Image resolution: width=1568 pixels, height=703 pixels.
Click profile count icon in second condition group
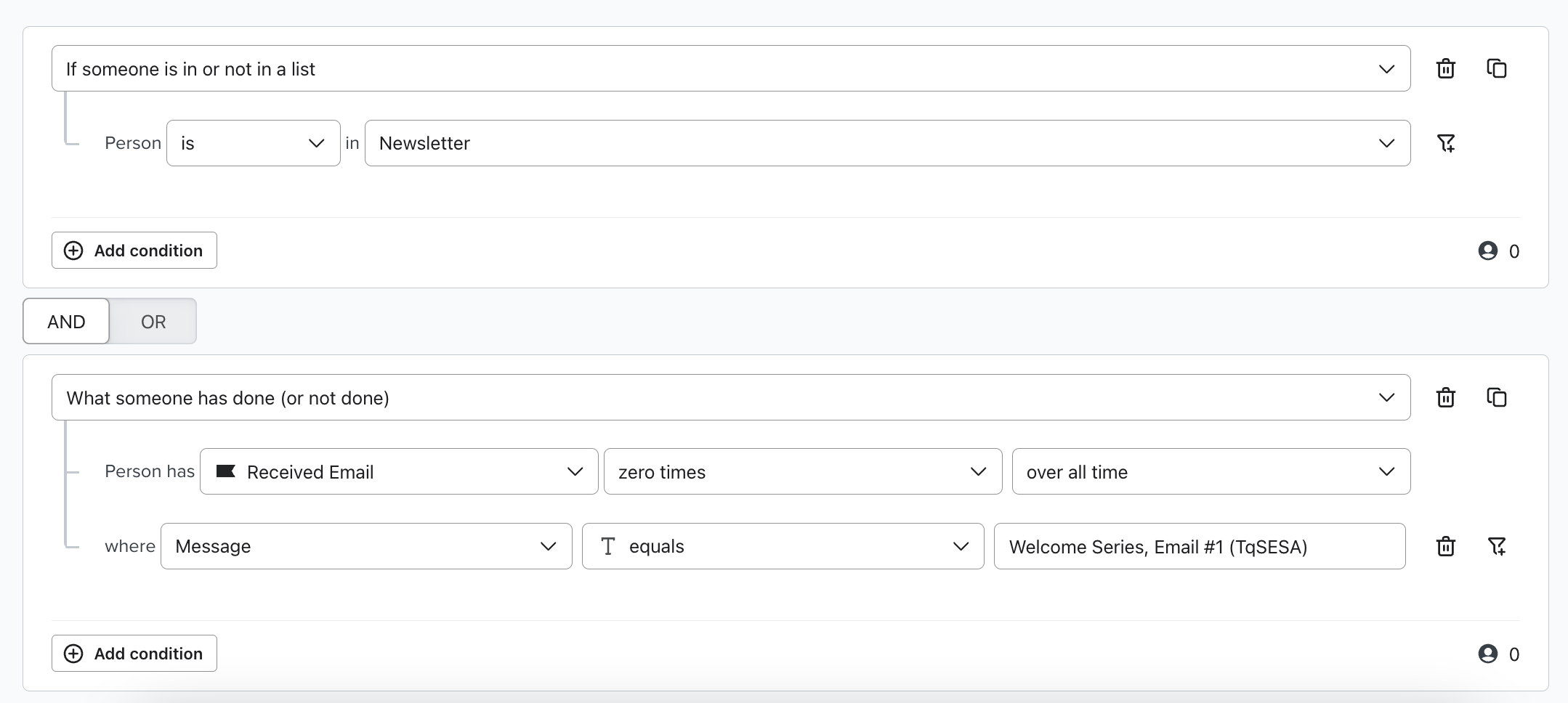[1487, 654]
